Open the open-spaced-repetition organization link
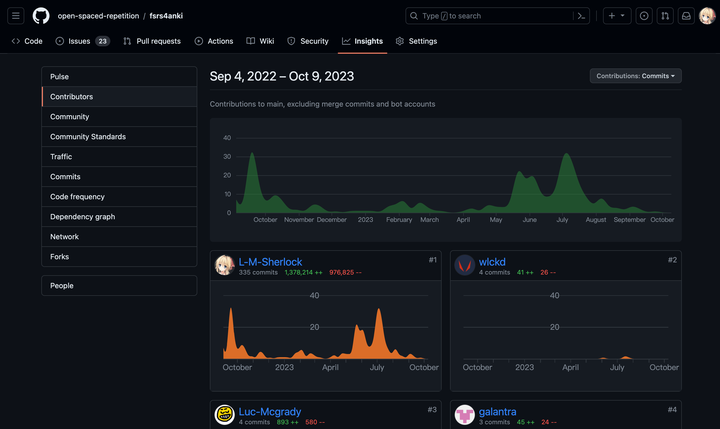The width and height of the screenshot is (720, 429). pyautogui.click(x=99, y=16)
